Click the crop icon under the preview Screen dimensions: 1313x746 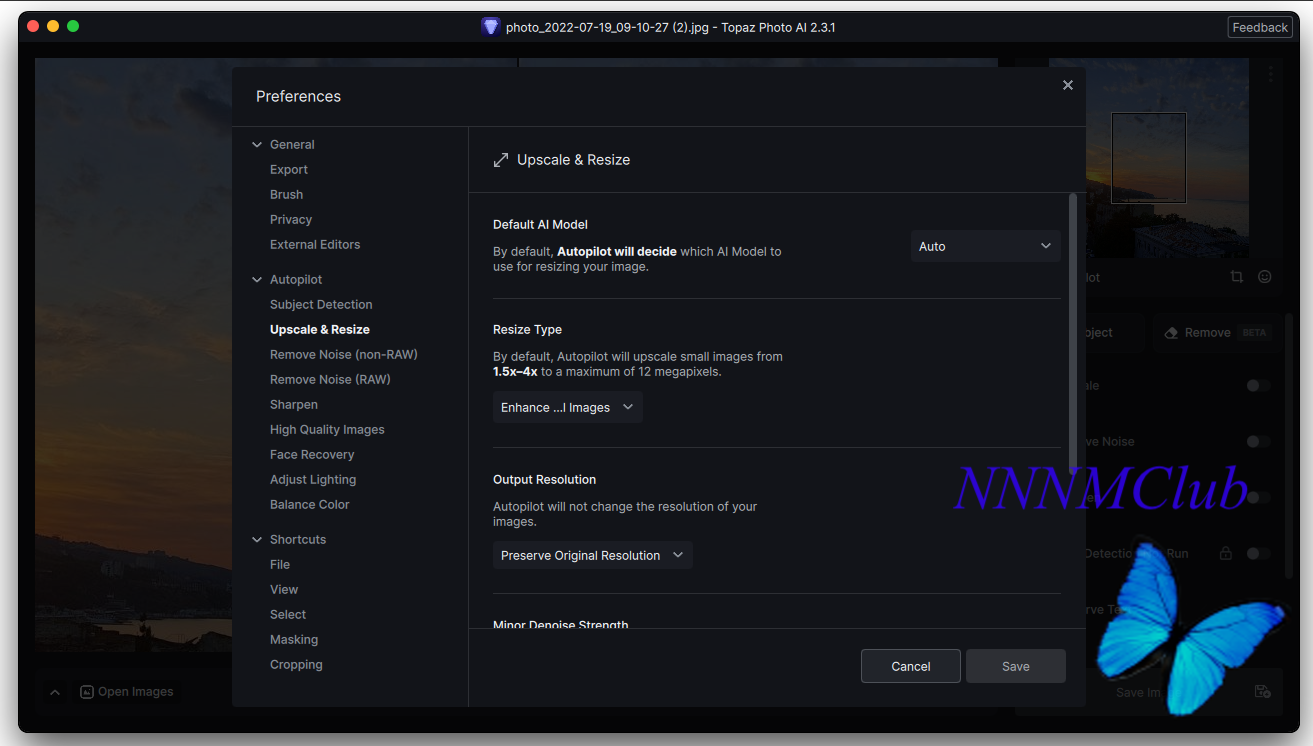coord(1237,277)
